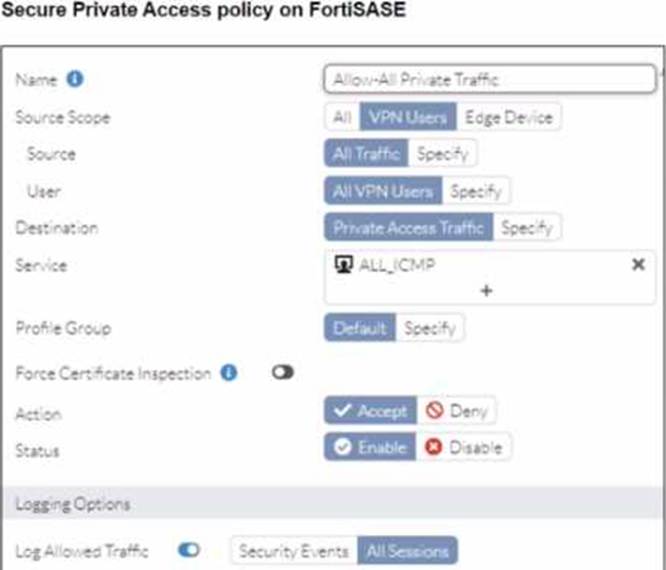The width and height of the screenshot is (666, 570).
Task: Click the info icon next to Name
Action: (x=75, y=80)
